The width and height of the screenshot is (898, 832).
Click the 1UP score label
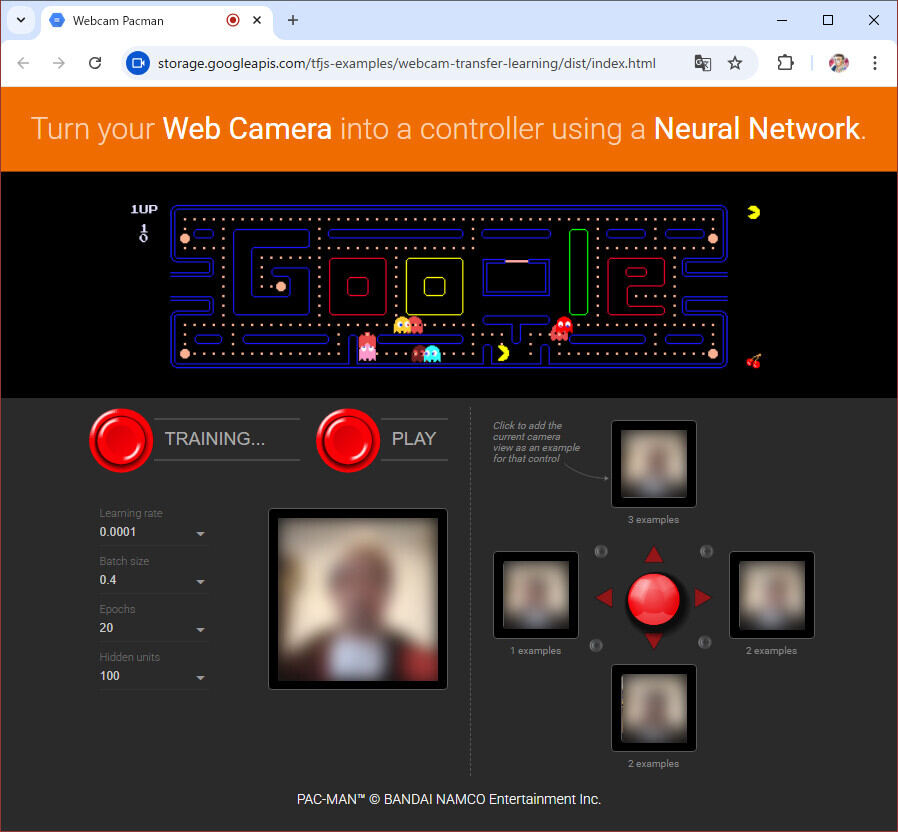tap(144, 209)
